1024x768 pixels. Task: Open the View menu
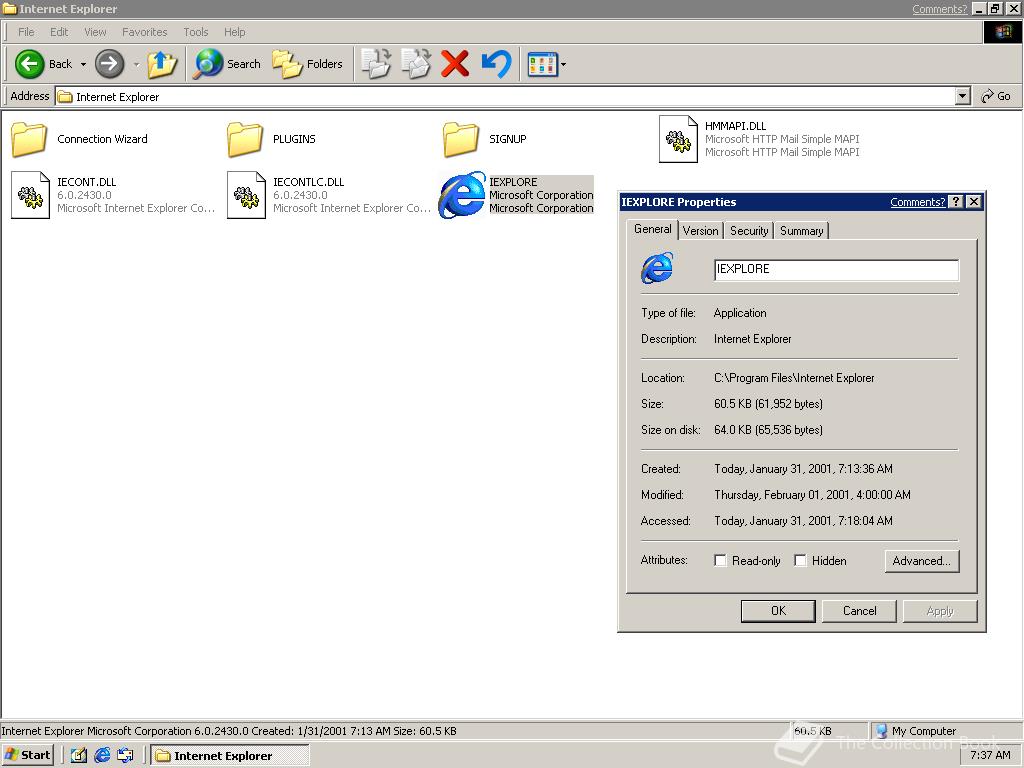[x=95, y=32]
